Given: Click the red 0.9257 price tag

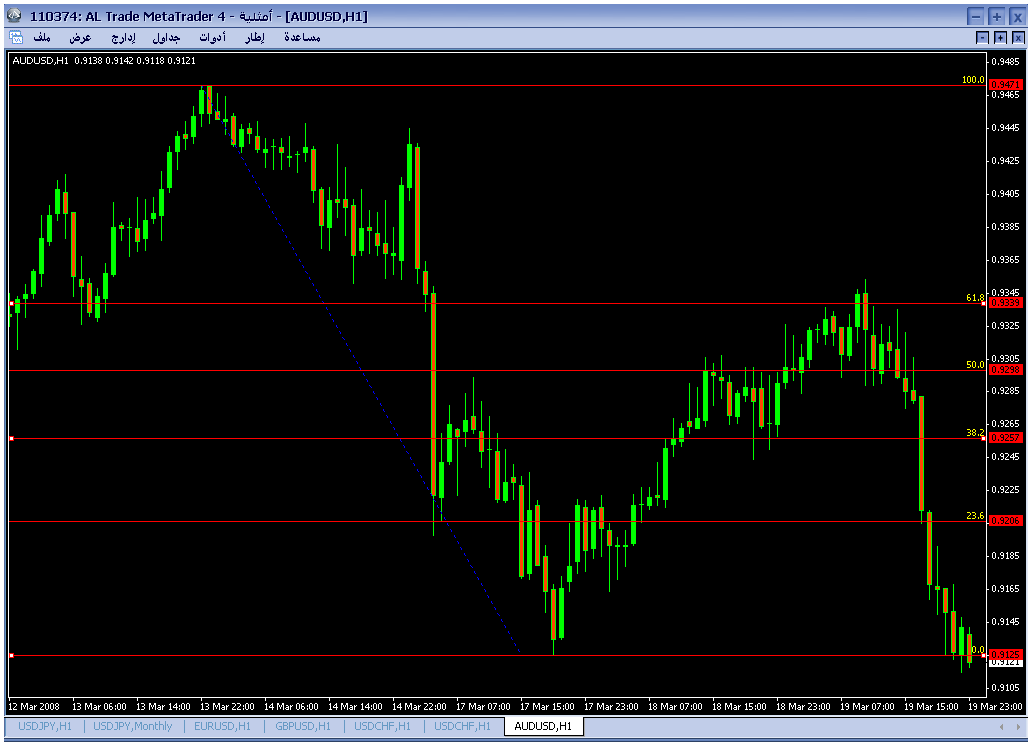Looking at the screenshot, I should (1006, 437).
